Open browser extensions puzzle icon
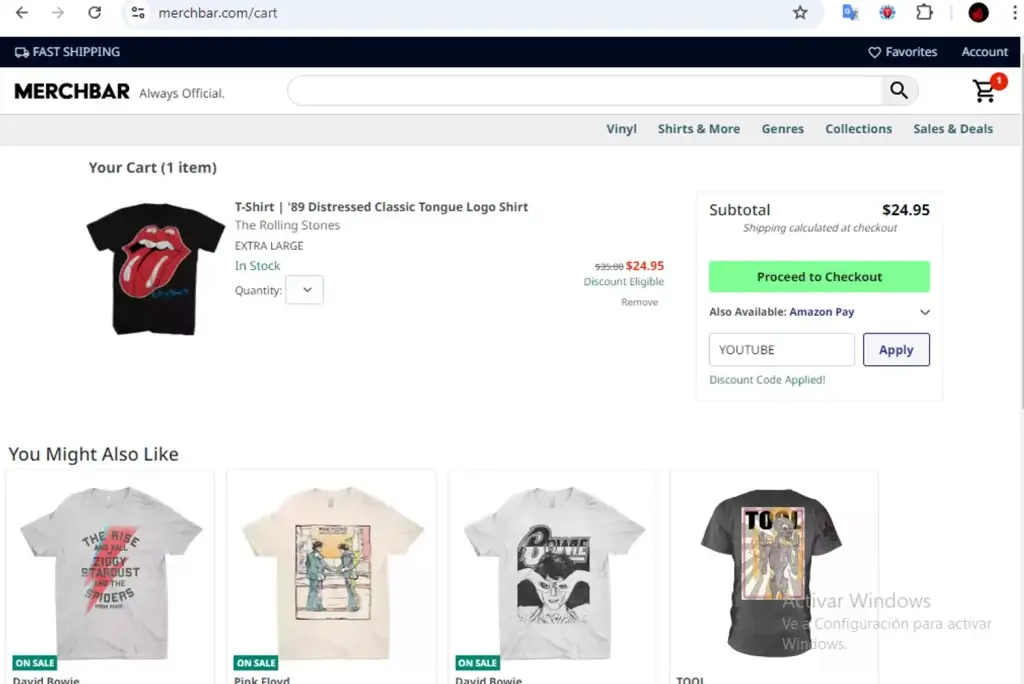1024x684 pixels. point(924,12)
